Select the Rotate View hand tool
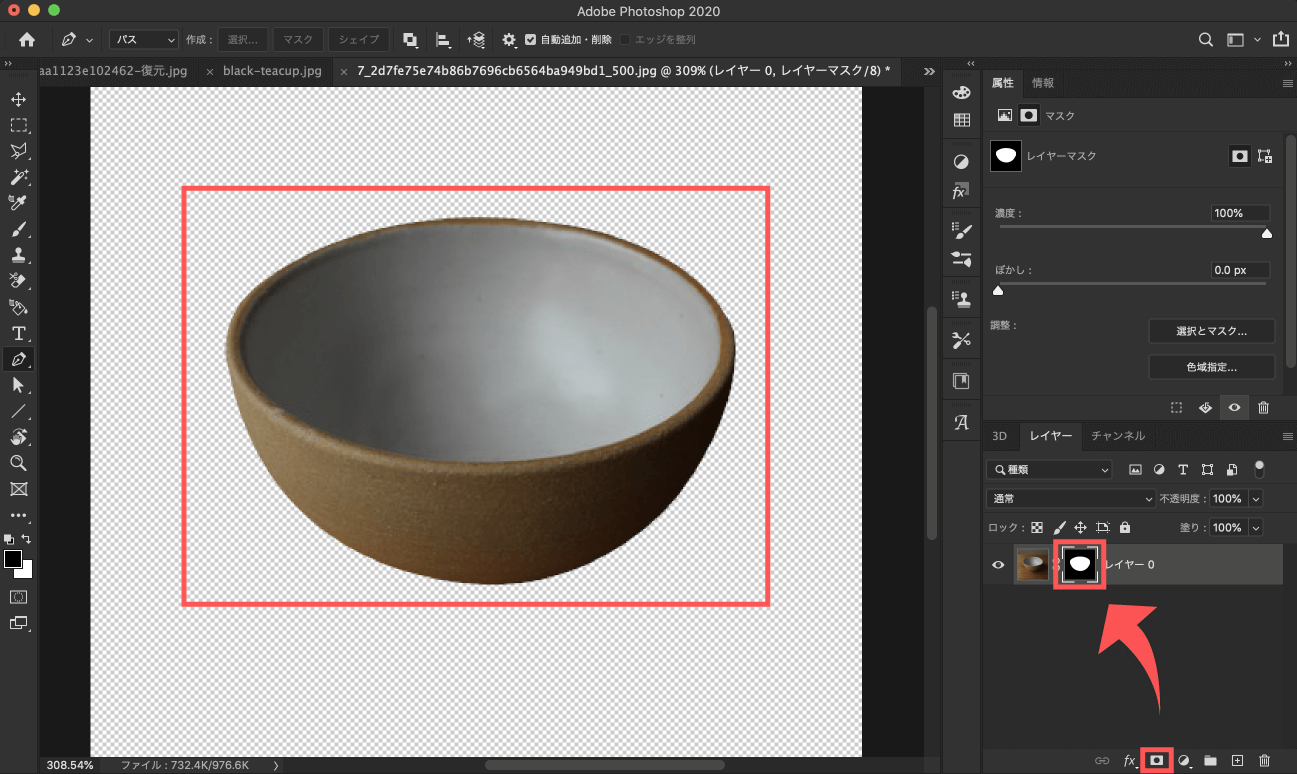The image size is (1297, 774). pos(19,438)
